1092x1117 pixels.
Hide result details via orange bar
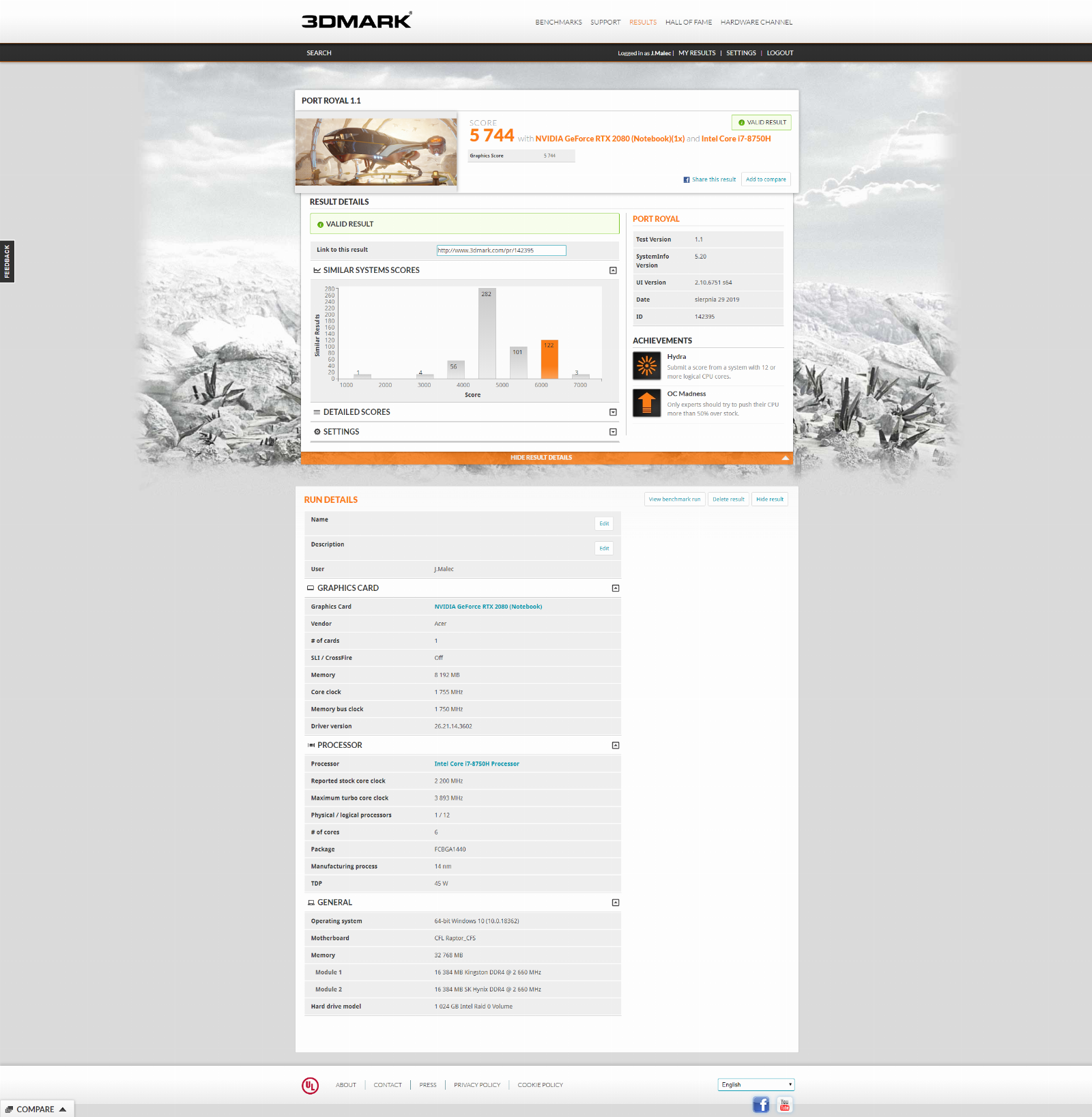pyautogui.click(x=547, y=458)
